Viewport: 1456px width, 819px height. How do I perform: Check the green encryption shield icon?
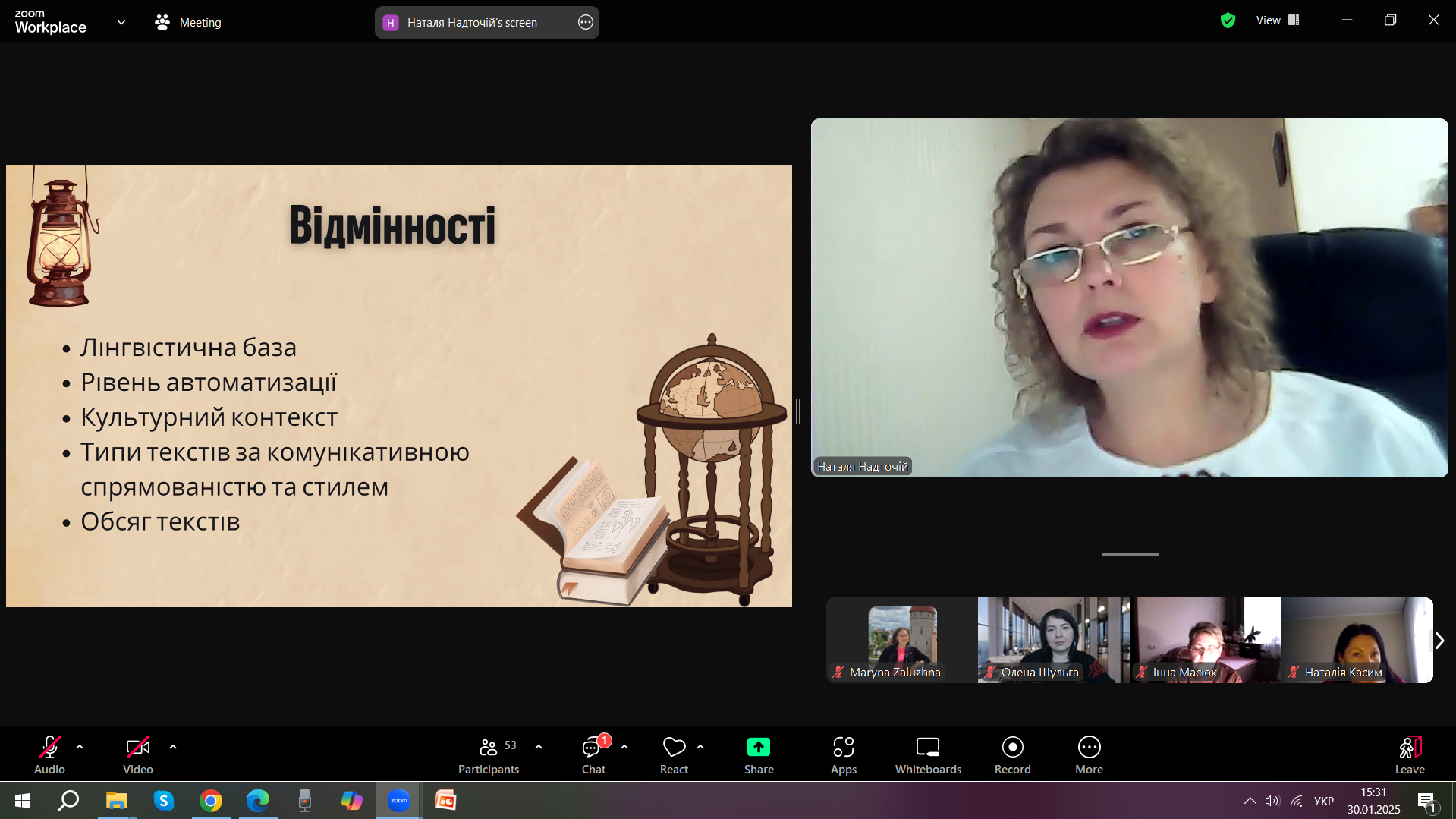tap(1228, 20)
